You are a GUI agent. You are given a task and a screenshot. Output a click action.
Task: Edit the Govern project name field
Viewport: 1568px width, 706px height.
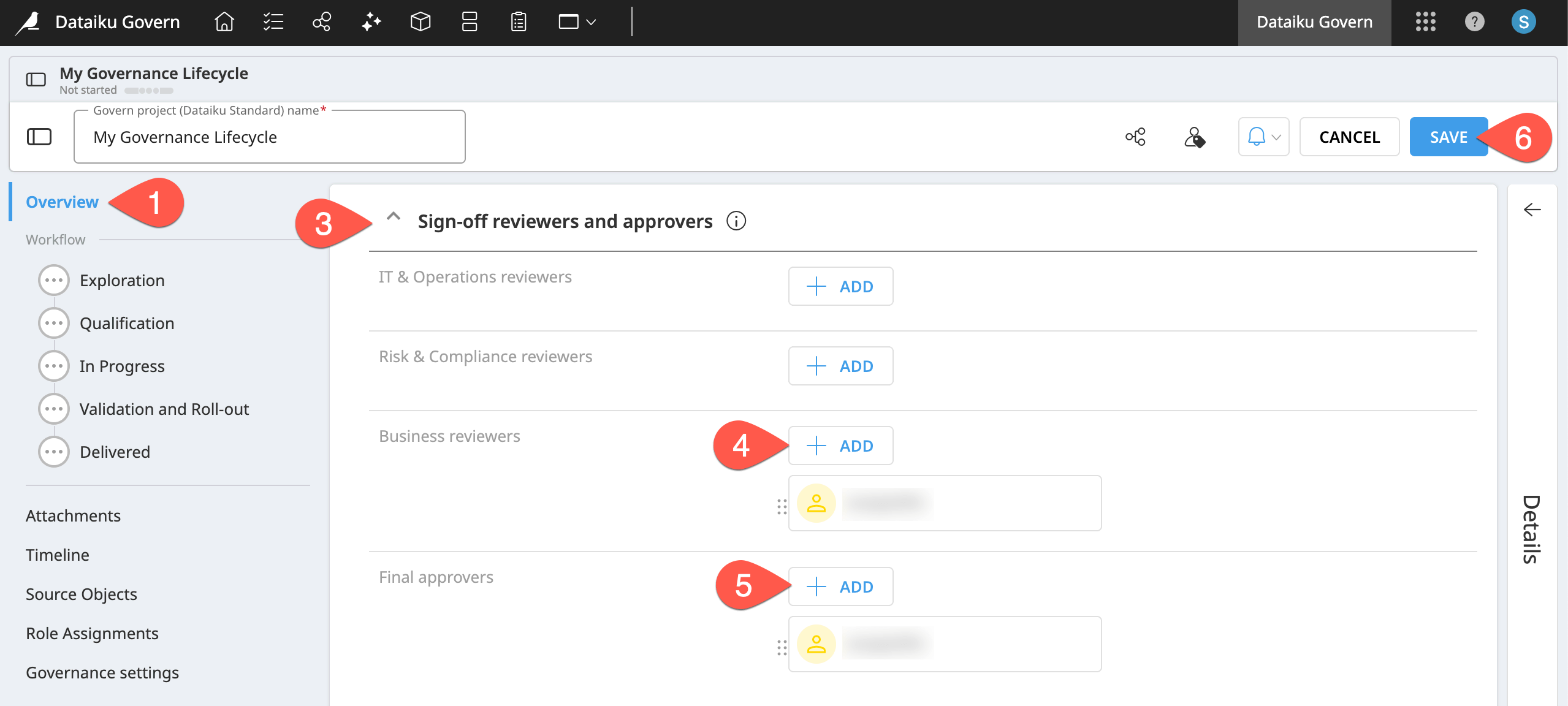[x=270, y=137]
